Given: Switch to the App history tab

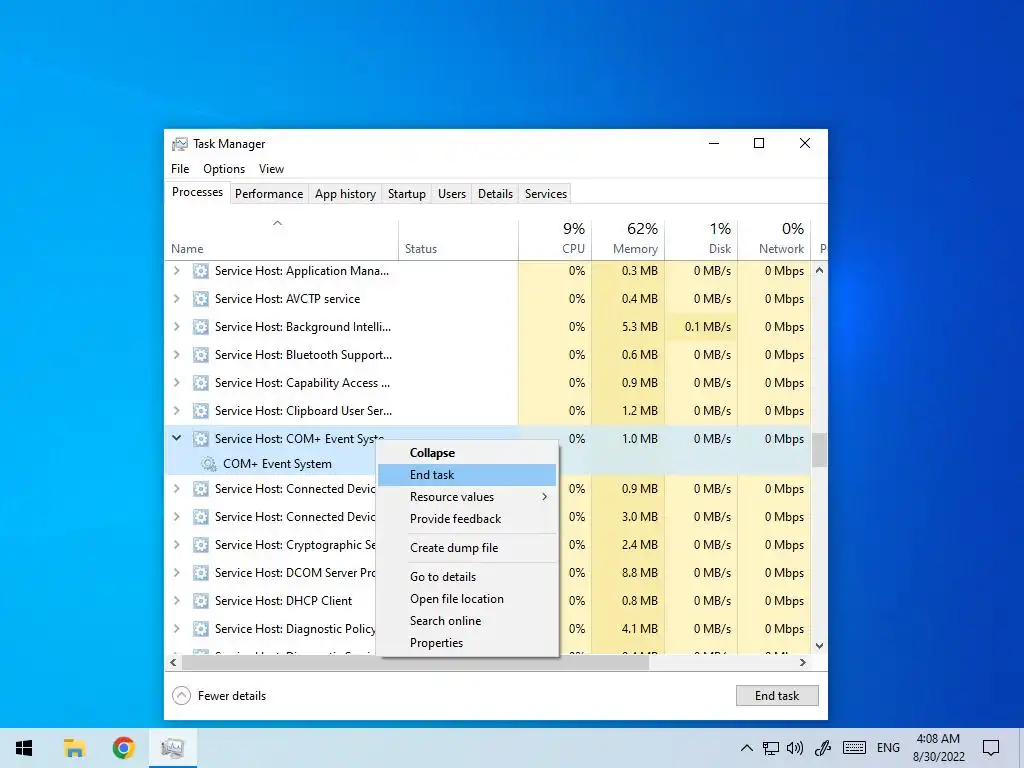Looking at the screenshot, I should pos(345,194).
